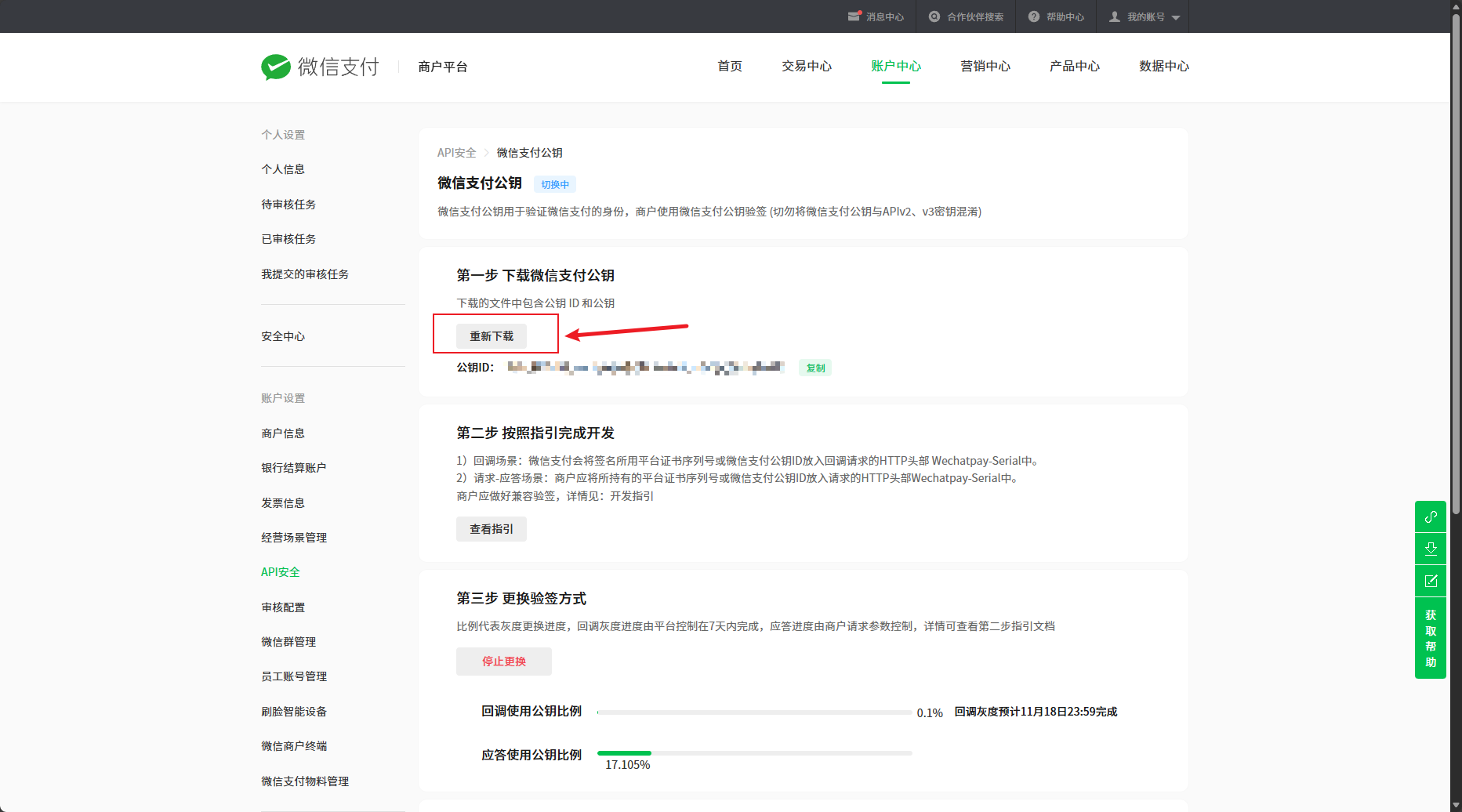Select the 账户中心 tab
This screenshot has height=812, width=1462.
tap(896, 67)
